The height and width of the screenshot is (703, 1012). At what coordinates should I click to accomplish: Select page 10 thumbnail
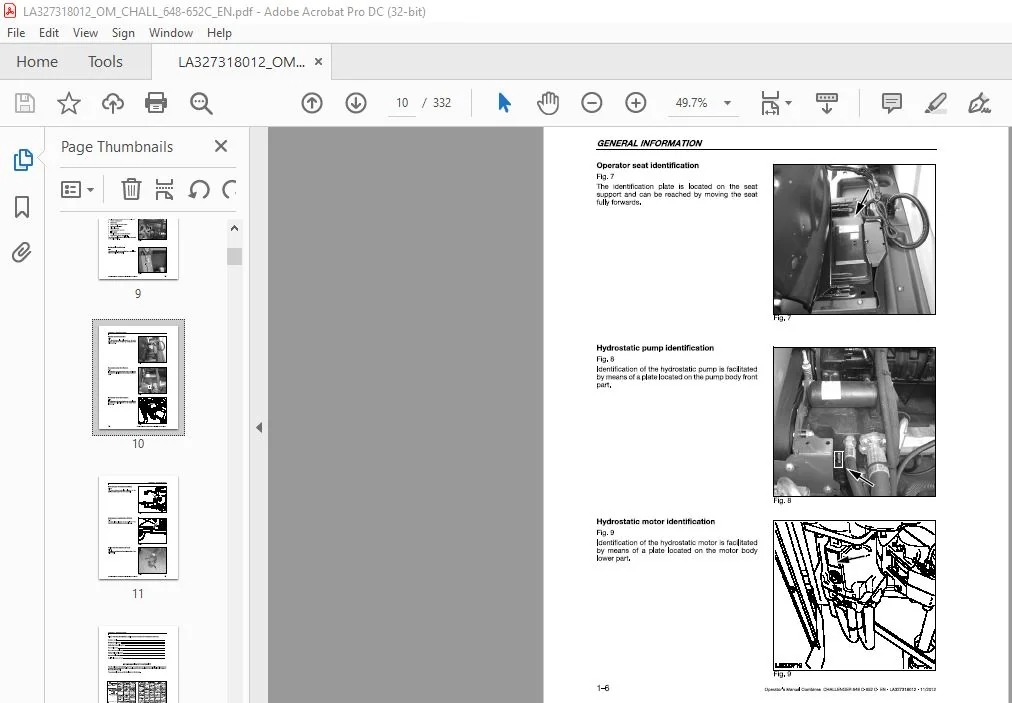click(138, 377)
